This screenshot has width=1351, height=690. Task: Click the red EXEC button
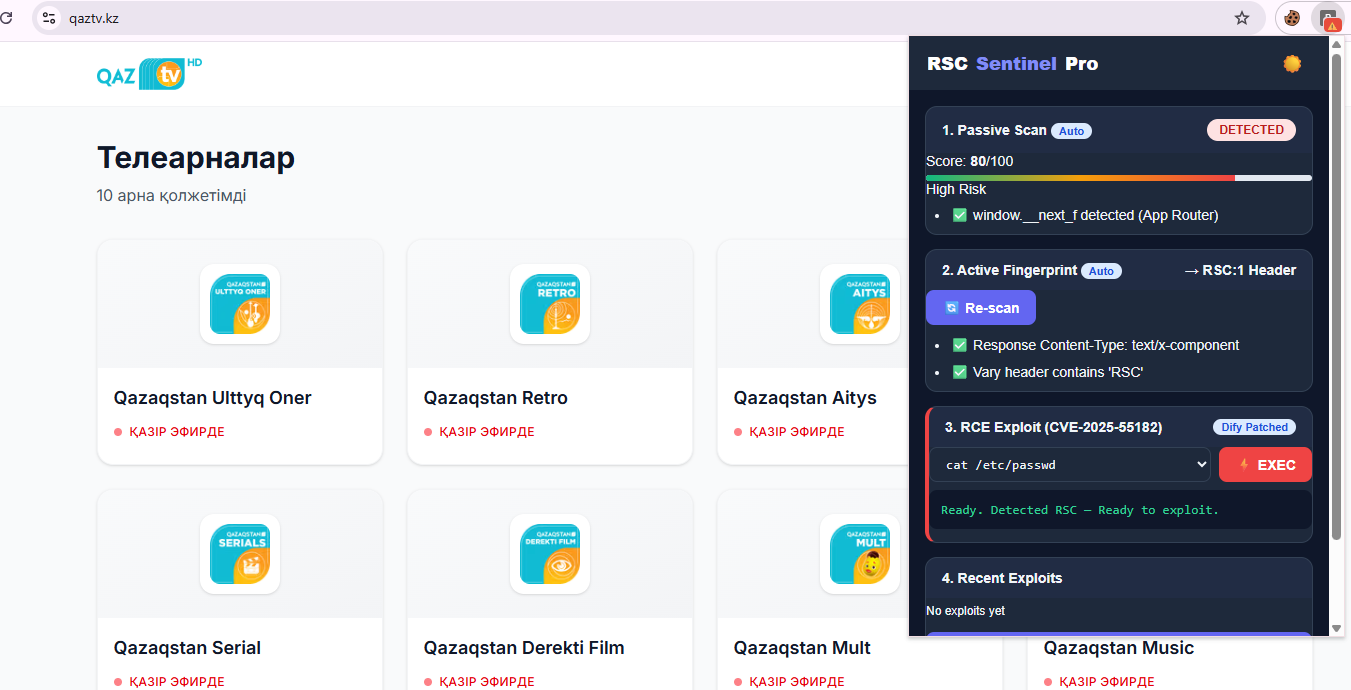1265,465
